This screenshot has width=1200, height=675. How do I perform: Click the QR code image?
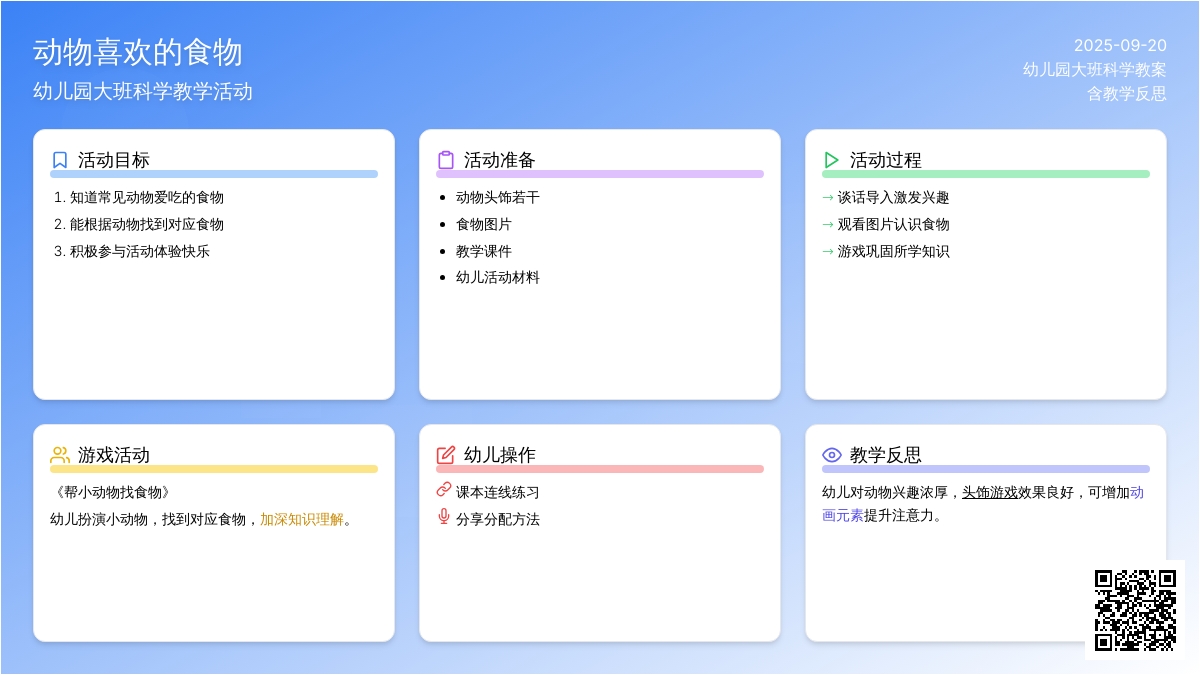pyautogui.click(x=1135, y=610)
